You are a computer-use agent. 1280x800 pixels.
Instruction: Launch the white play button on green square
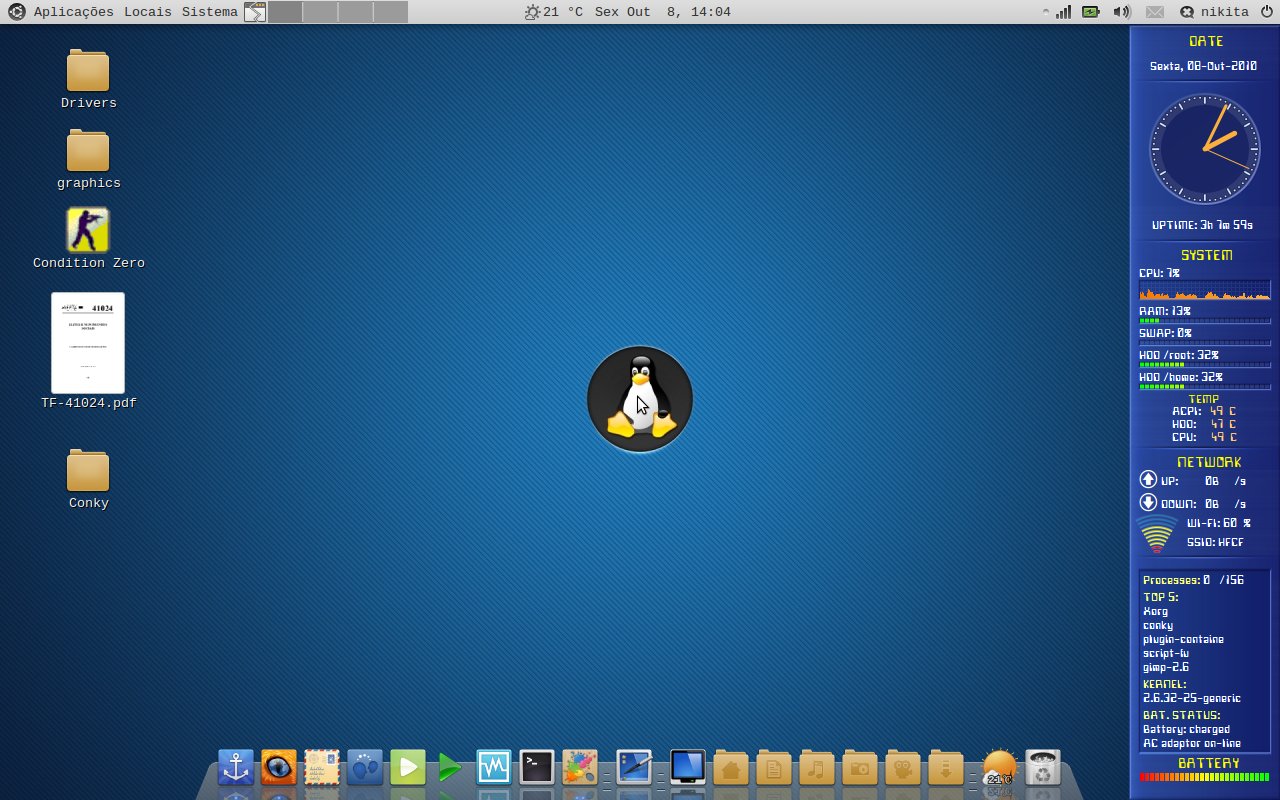tap(408, 768)
